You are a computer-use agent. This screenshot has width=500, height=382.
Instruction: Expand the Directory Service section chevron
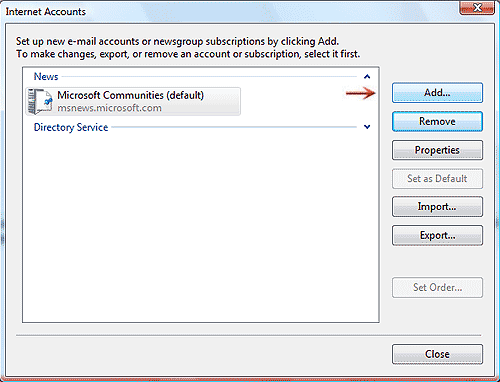tap(367, 127)
